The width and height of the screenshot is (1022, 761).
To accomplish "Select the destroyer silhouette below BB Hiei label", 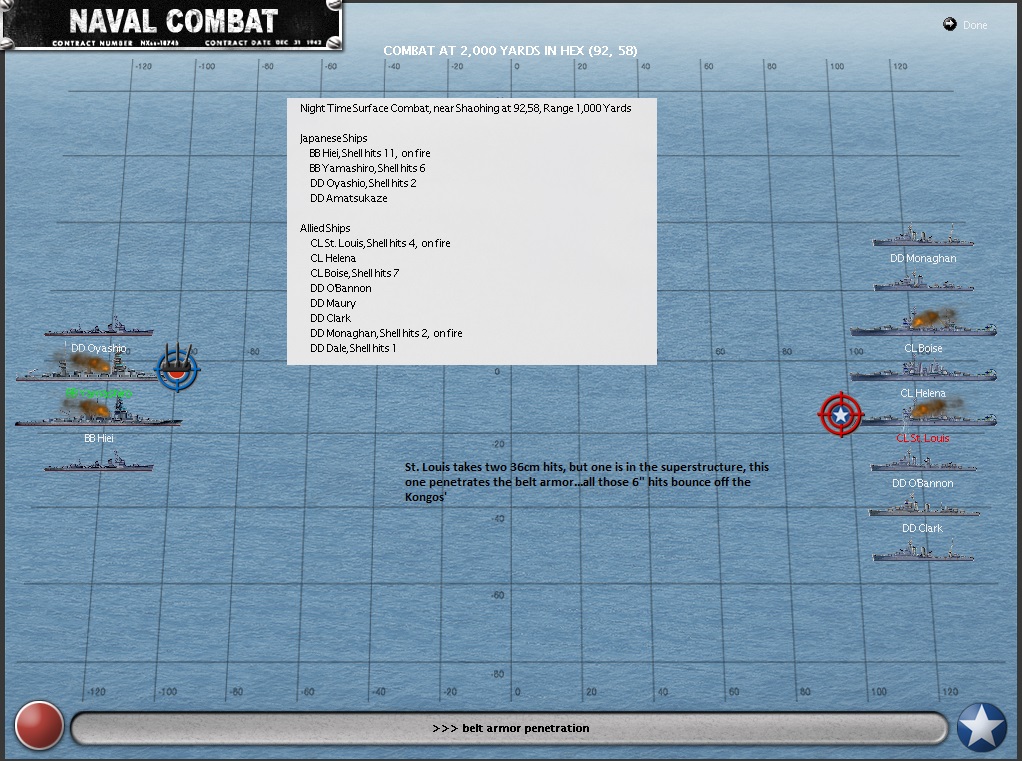I will tap(99, 462).
